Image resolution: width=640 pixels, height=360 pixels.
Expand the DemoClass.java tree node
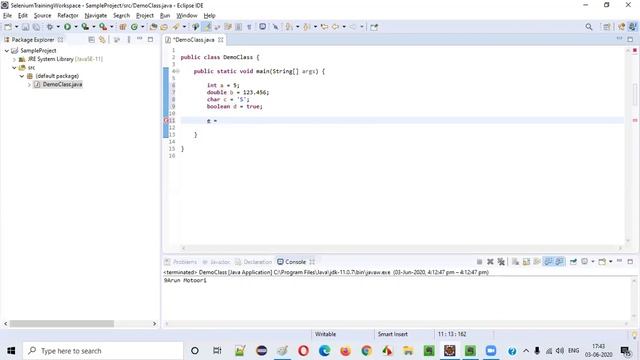pos(29,84)
